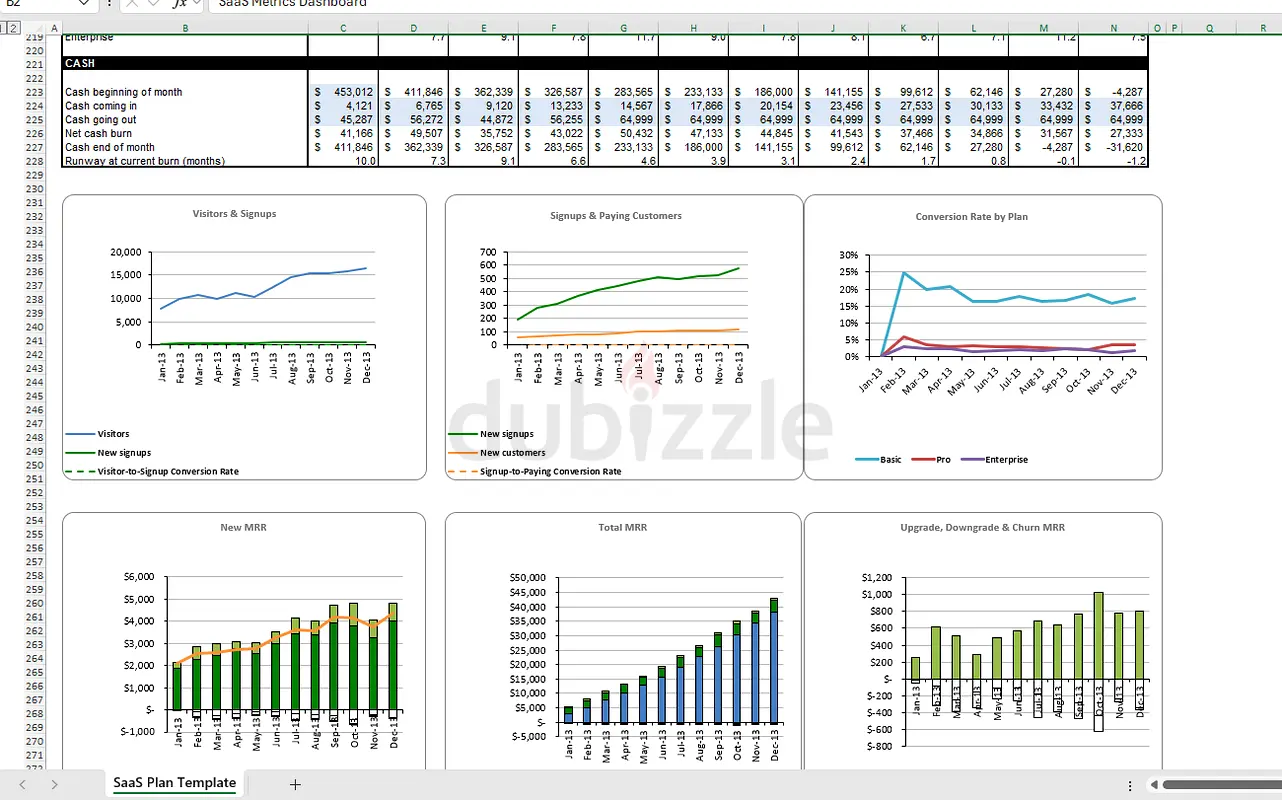The height and width of the screenshot is (800, 1282).
Task: Click the insert function fx icon
Action: (179, 4)
